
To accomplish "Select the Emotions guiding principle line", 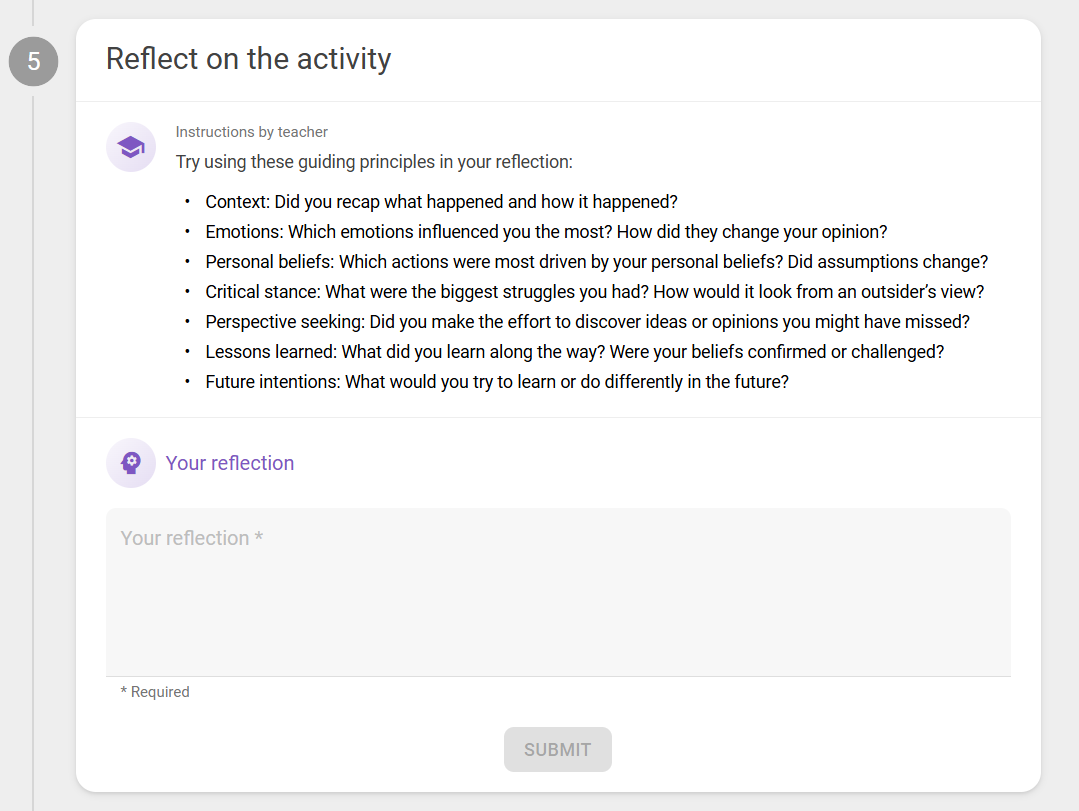I will point(546,232).
